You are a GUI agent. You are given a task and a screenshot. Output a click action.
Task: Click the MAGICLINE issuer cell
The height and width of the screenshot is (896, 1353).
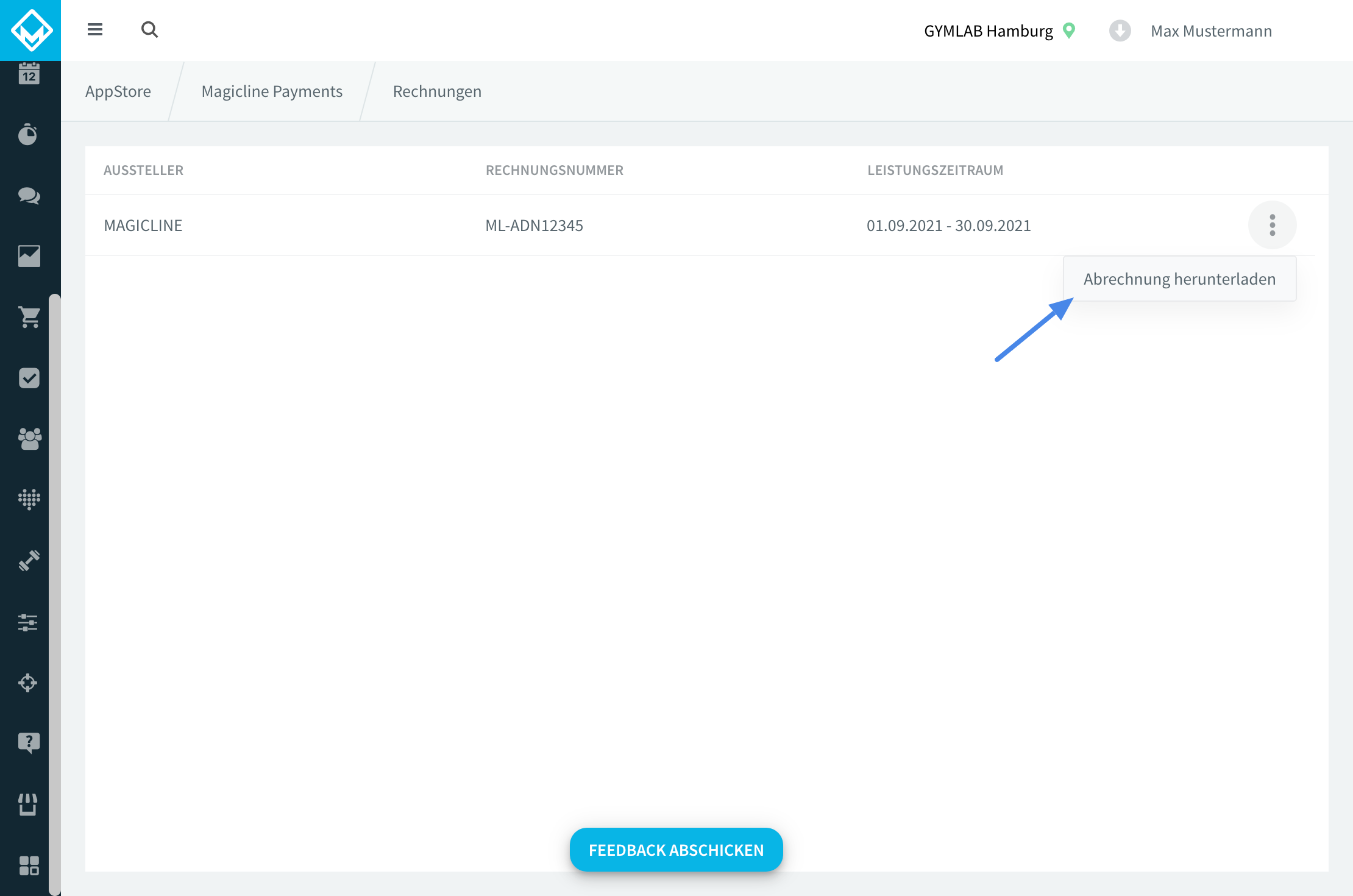(x=143, y=226)
